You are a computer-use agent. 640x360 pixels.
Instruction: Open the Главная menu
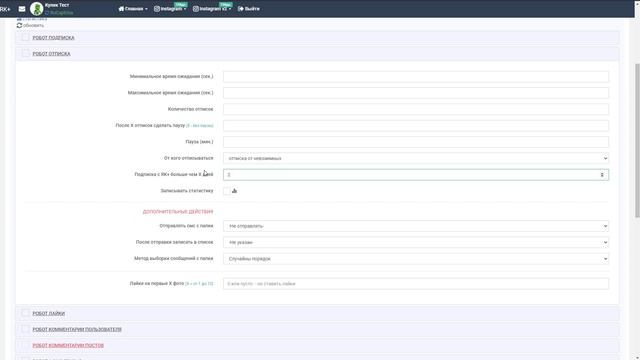133,9
